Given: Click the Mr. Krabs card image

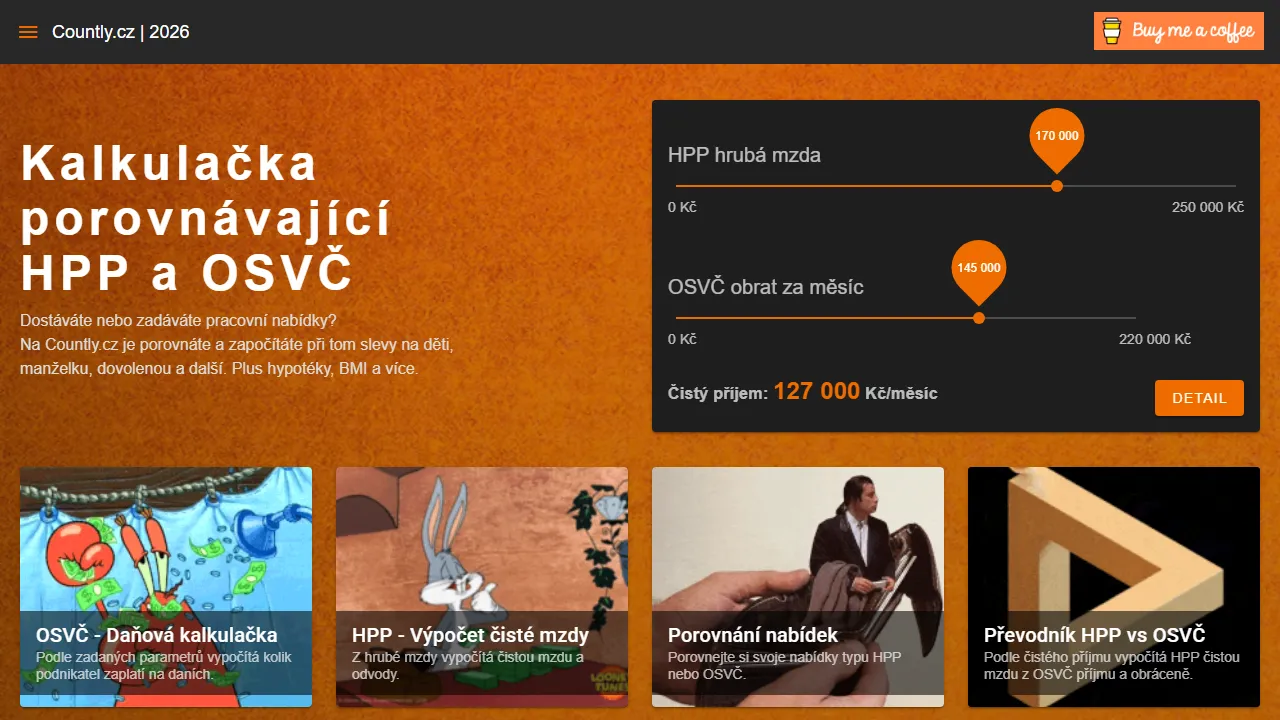Looking at the screenshot, I should point(166,540).
